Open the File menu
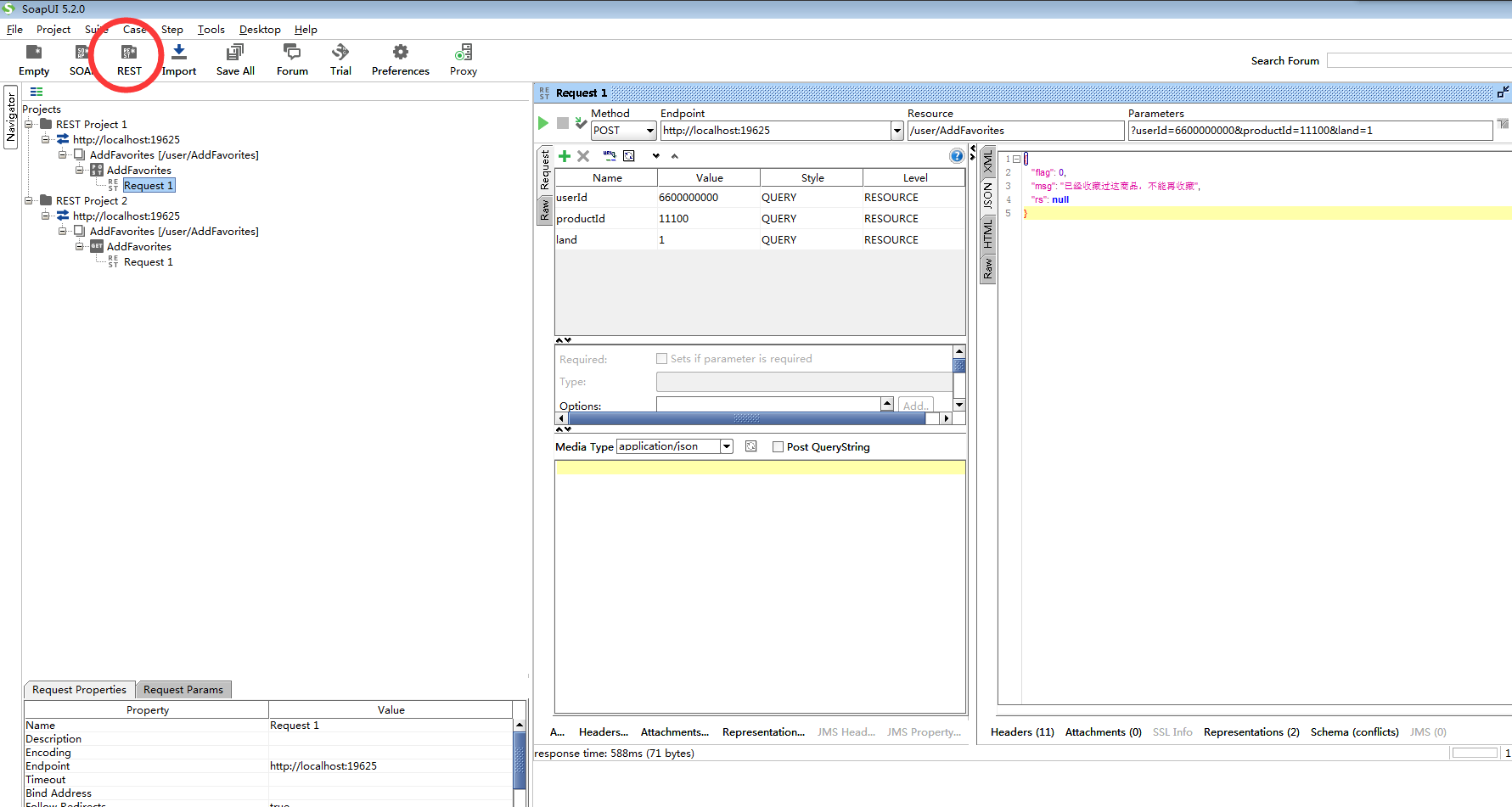 [14, 30]
